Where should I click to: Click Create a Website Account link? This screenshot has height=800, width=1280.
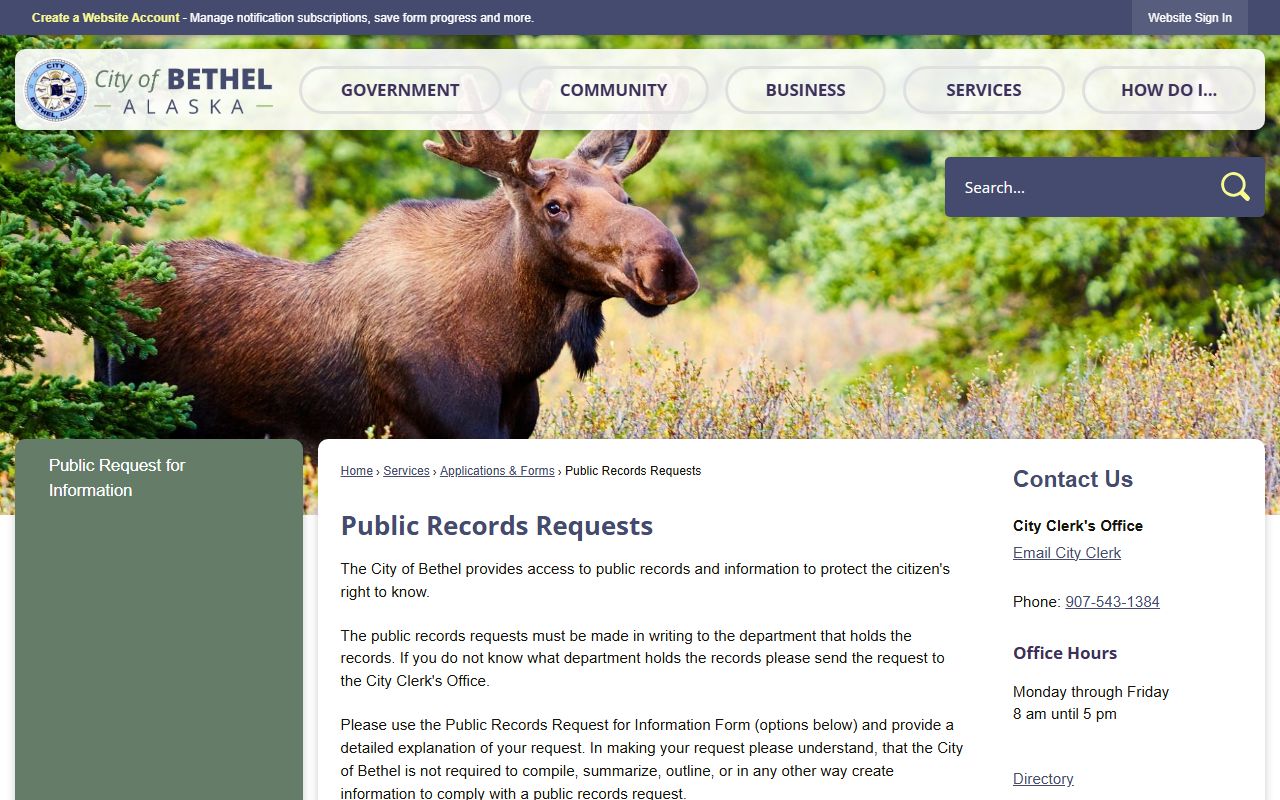click(106, 18)
